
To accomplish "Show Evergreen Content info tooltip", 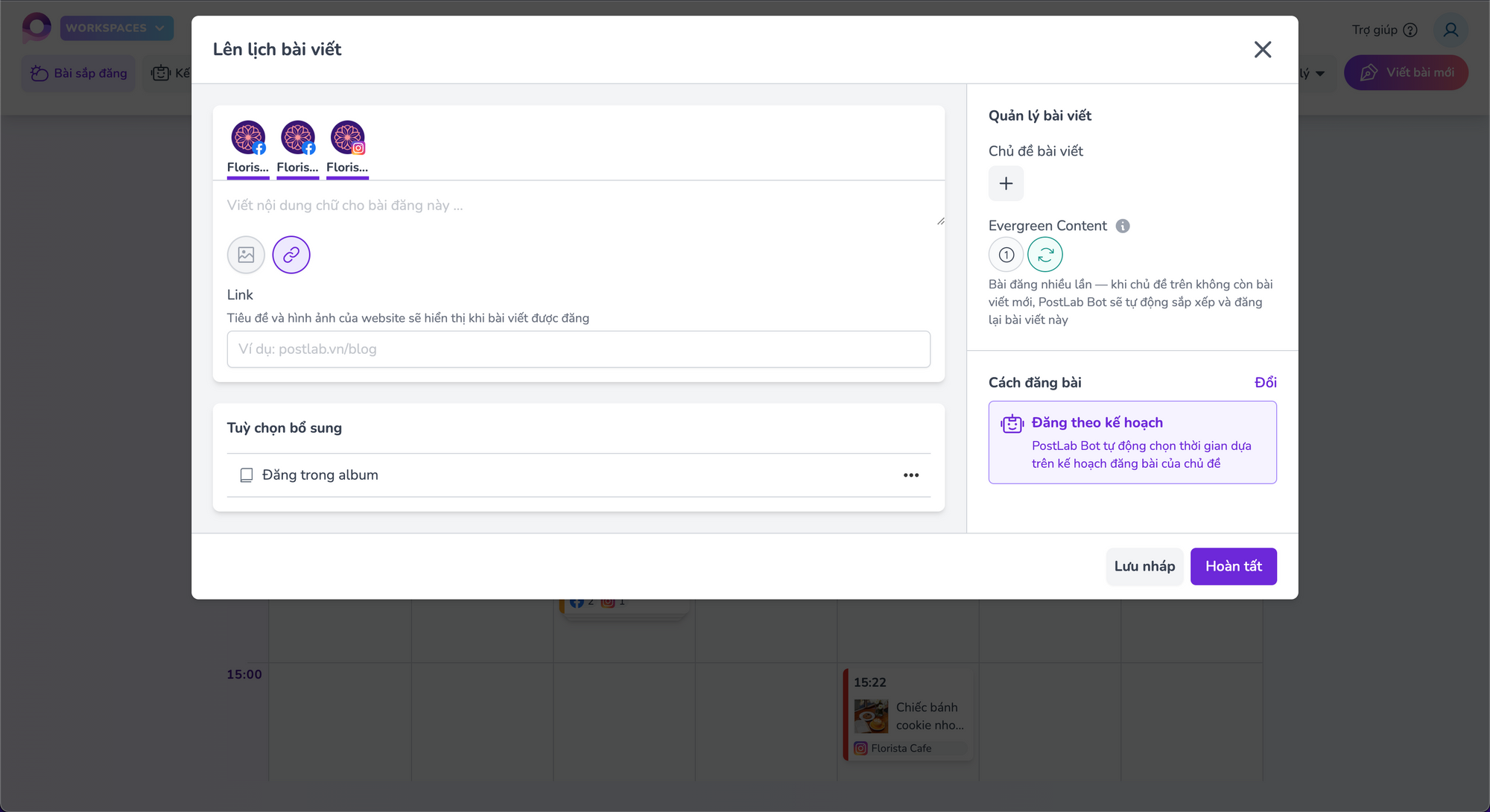I will pos(1123,226).
